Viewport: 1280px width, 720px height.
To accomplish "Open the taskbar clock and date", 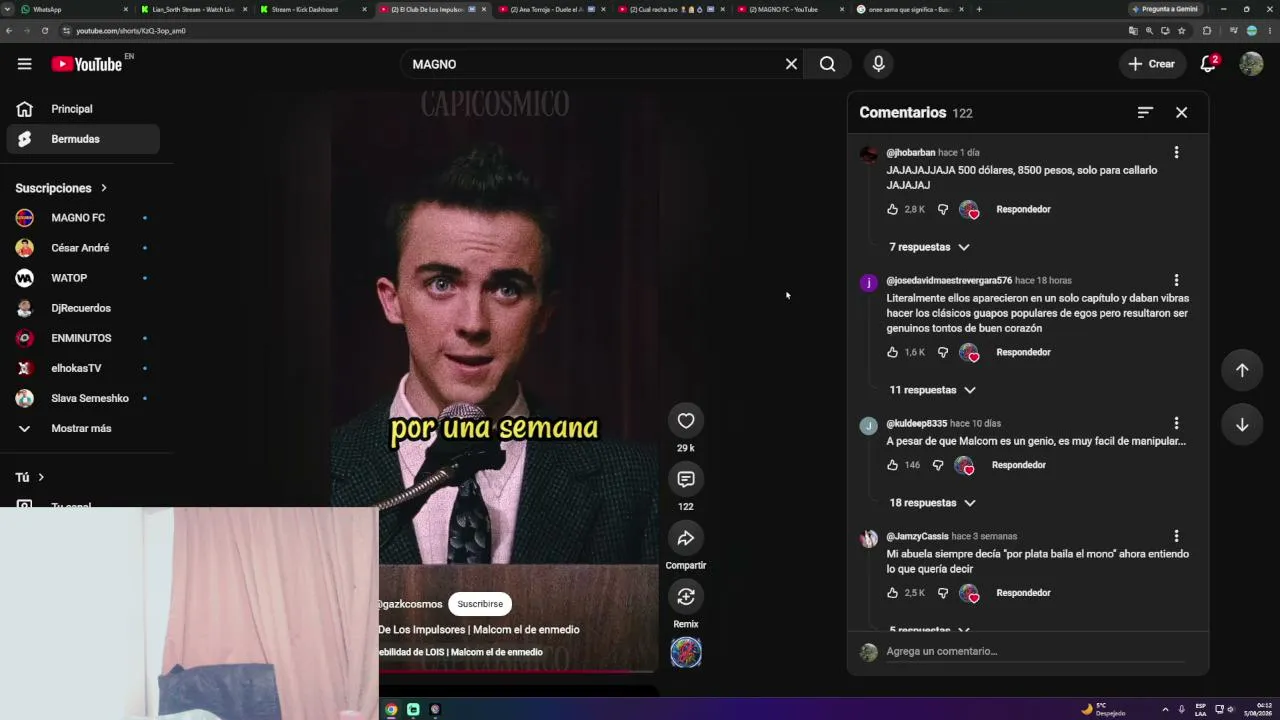I will pyautogui.click(x=1257, y=710).
